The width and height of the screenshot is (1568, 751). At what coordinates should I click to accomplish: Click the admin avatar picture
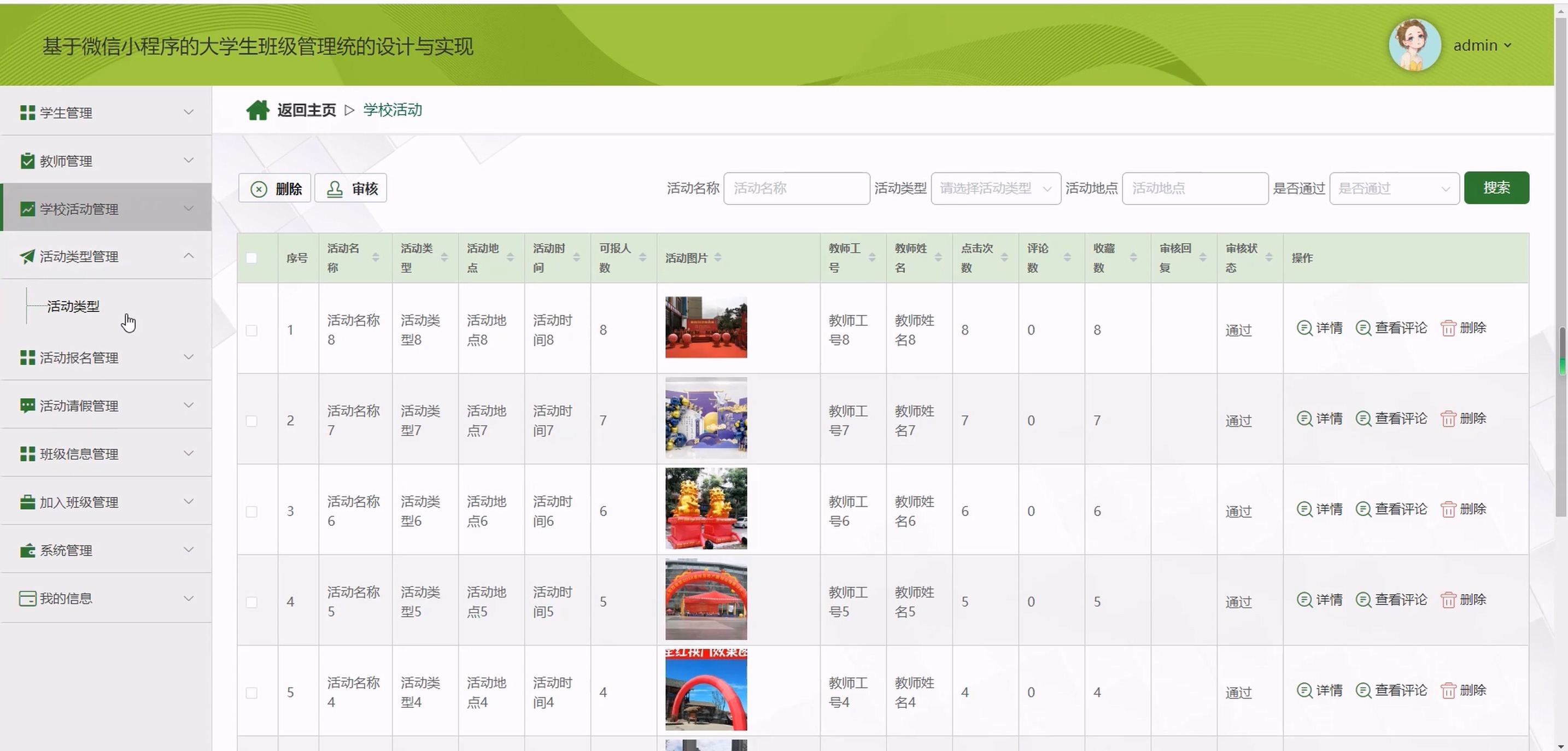(x=1414, y=44)
